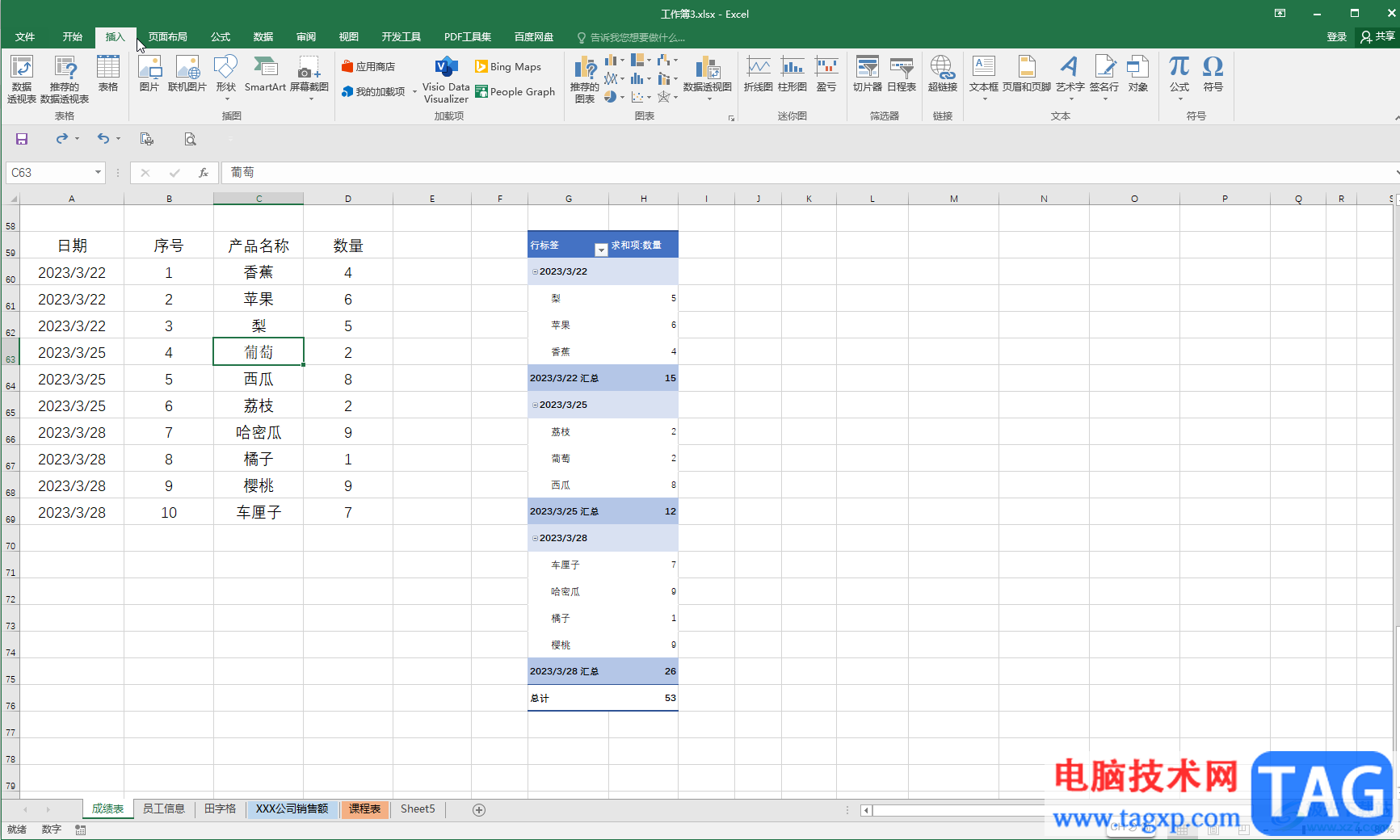Open Ribbon Display Options

tap(1280, 13)
